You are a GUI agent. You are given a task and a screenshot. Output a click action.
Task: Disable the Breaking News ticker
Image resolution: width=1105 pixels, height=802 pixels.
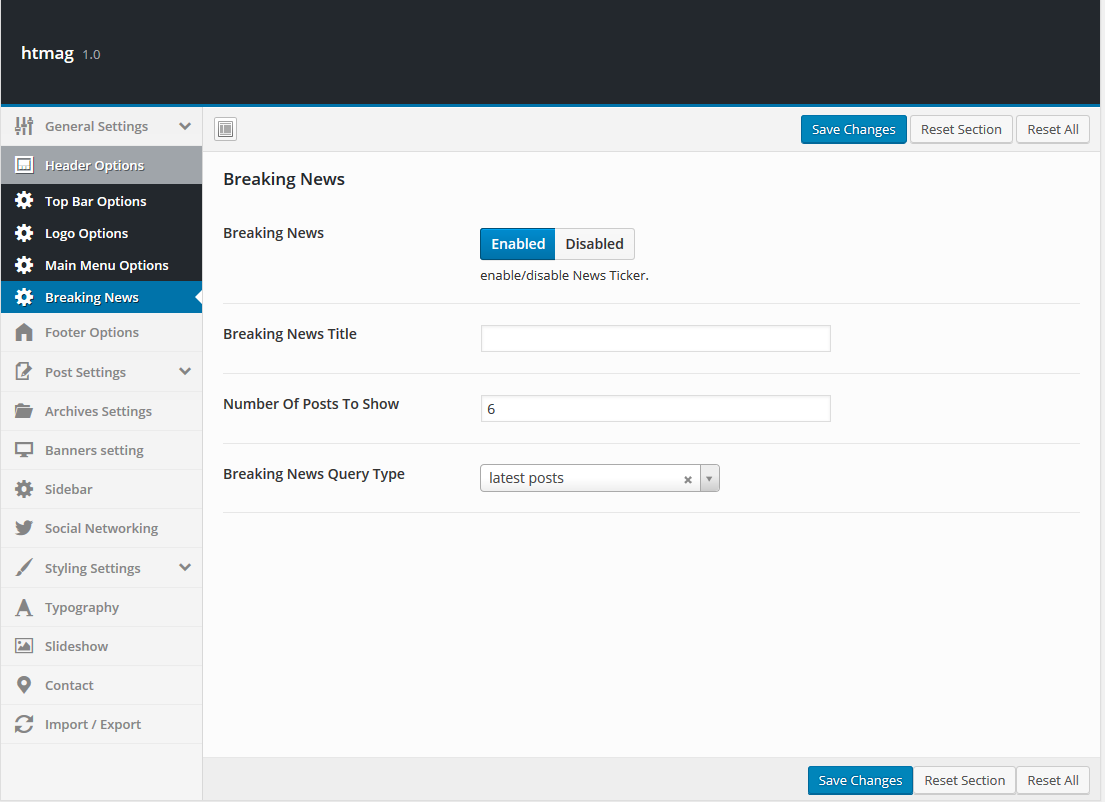coord(594,244)
